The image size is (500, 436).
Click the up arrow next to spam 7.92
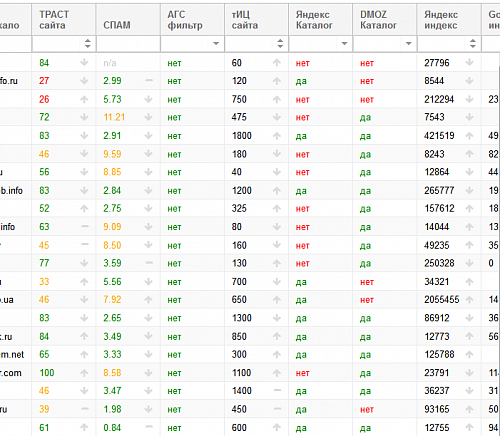coord(148,299)
